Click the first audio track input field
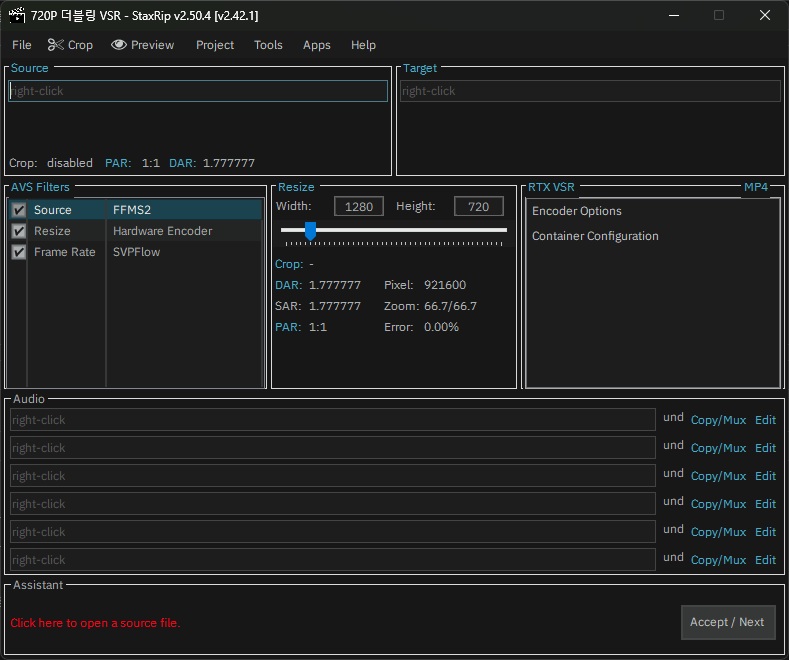Screen dimensions: 789x660 pos(333,420)
